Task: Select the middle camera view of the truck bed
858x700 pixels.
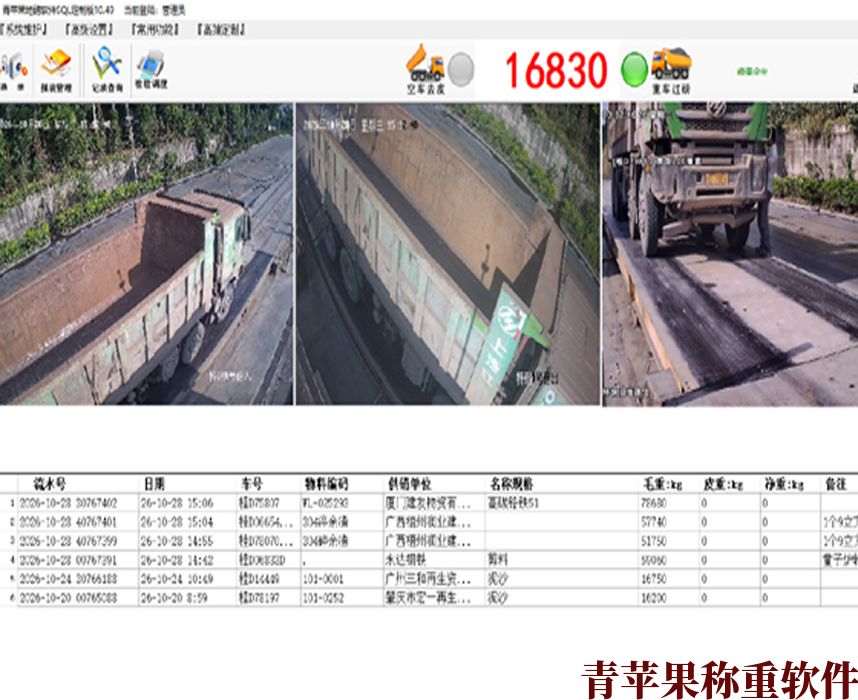Action: point(448,254)
